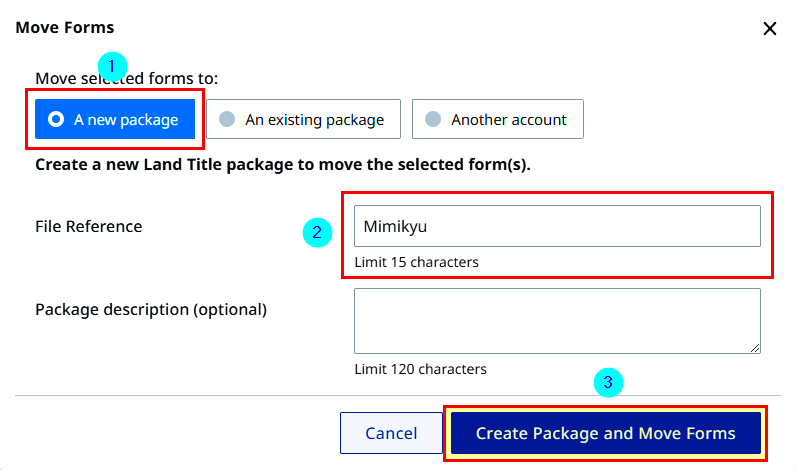Click the cyan step 2 marker
The height and width of the screenshot is (470, 796).
317,232
